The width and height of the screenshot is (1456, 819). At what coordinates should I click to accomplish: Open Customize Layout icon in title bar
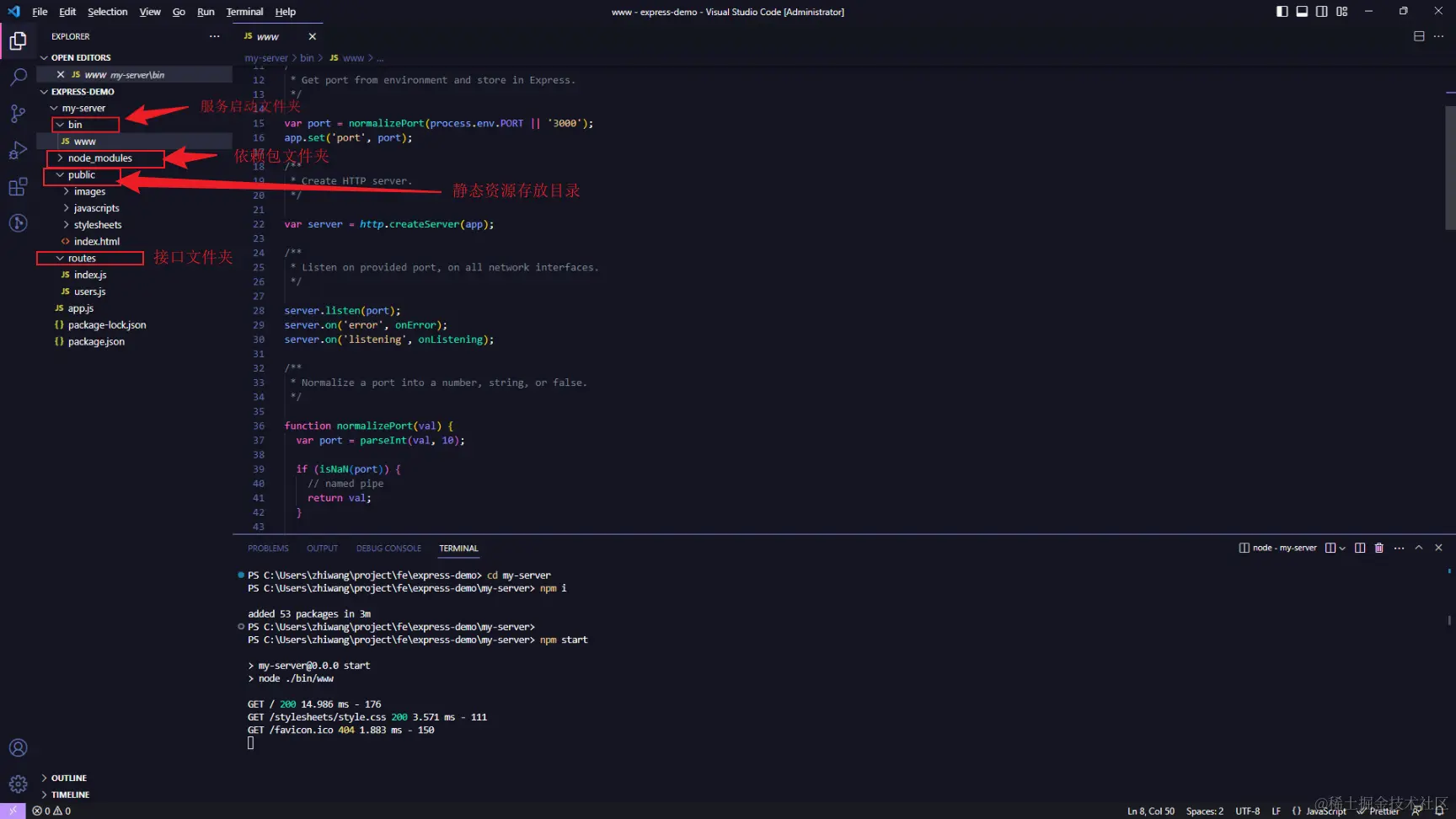coord(1342,12)
